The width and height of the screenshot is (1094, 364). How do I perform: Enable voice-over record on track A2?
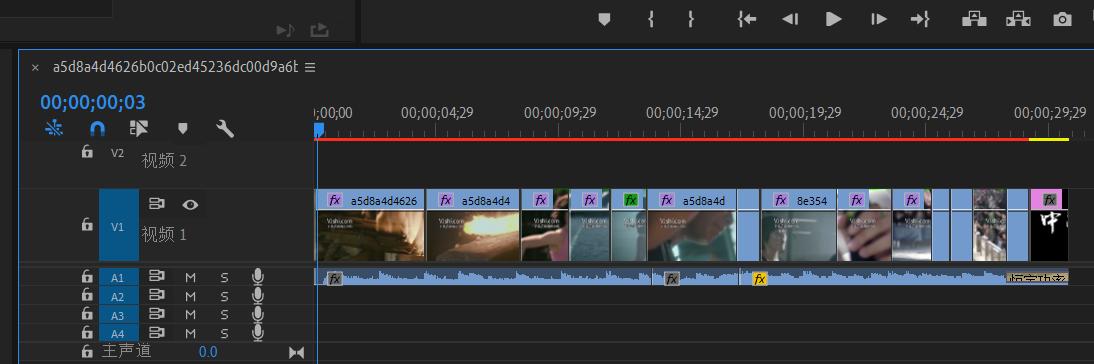[x=257, y=296]
